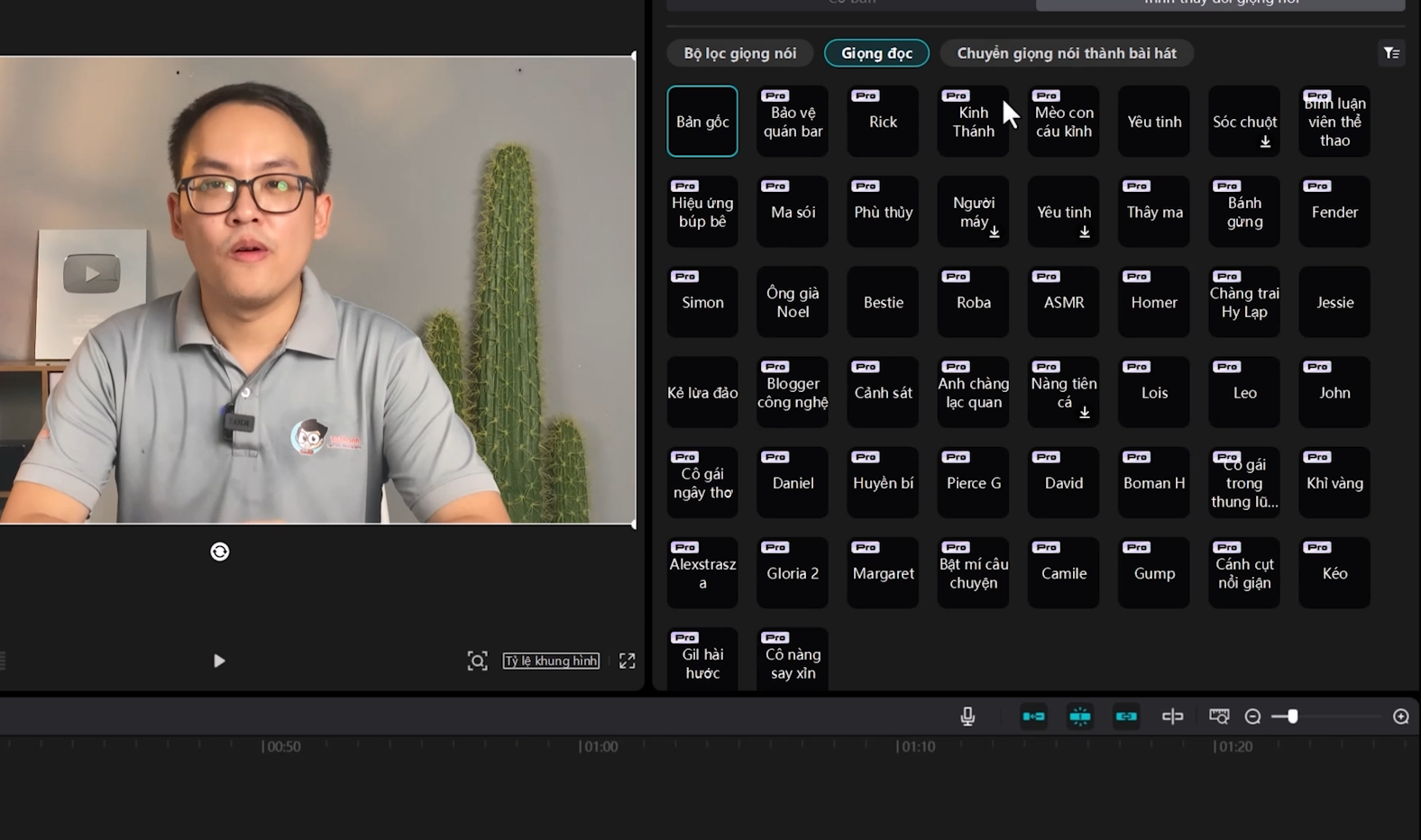Play the video preview
The image size is (1421, 840).
(219, 661)
